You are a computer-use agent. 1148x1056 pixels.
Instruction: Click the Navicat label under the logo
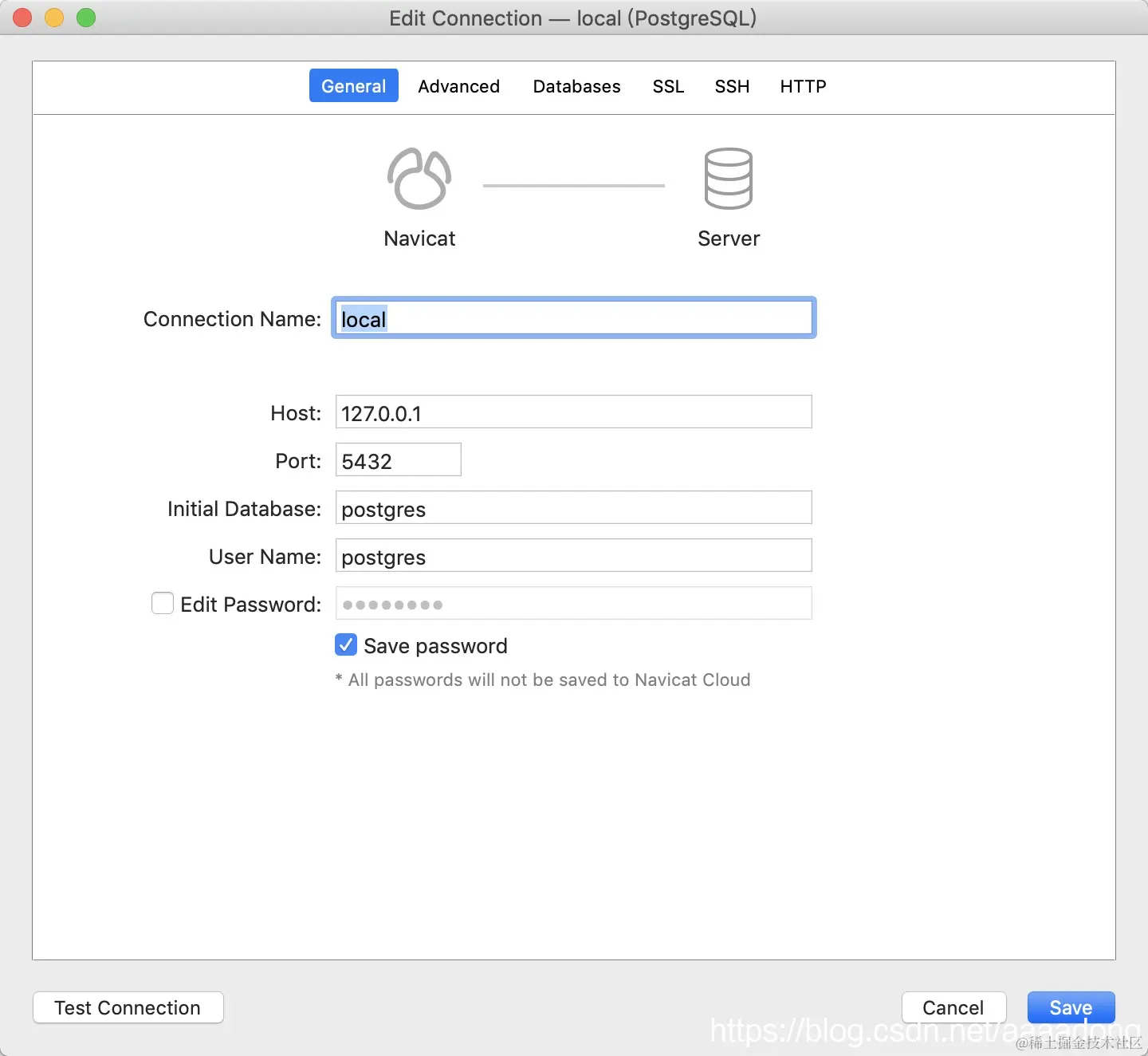[x=419, y=238]
